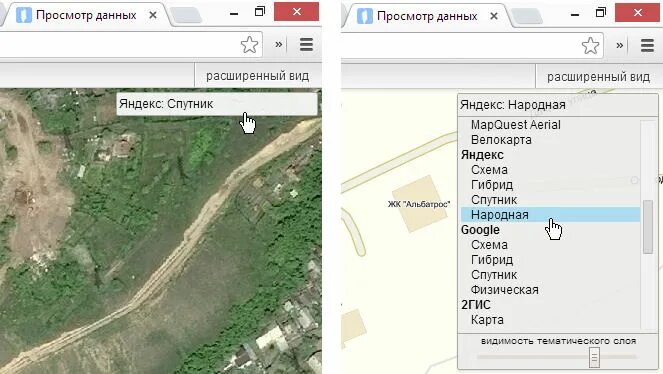Select Карта under the 2ГИС group

(487, 320)
